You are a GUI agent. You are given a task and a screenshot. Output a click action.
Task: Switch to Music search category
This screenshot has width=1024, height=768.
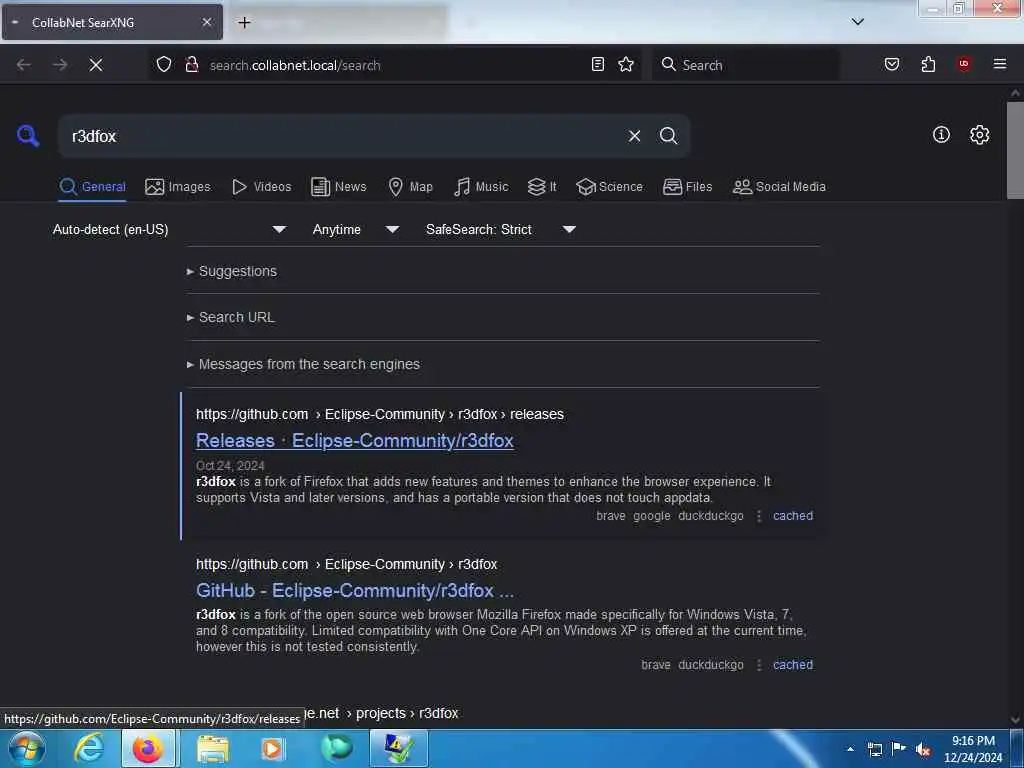[481, 187]
